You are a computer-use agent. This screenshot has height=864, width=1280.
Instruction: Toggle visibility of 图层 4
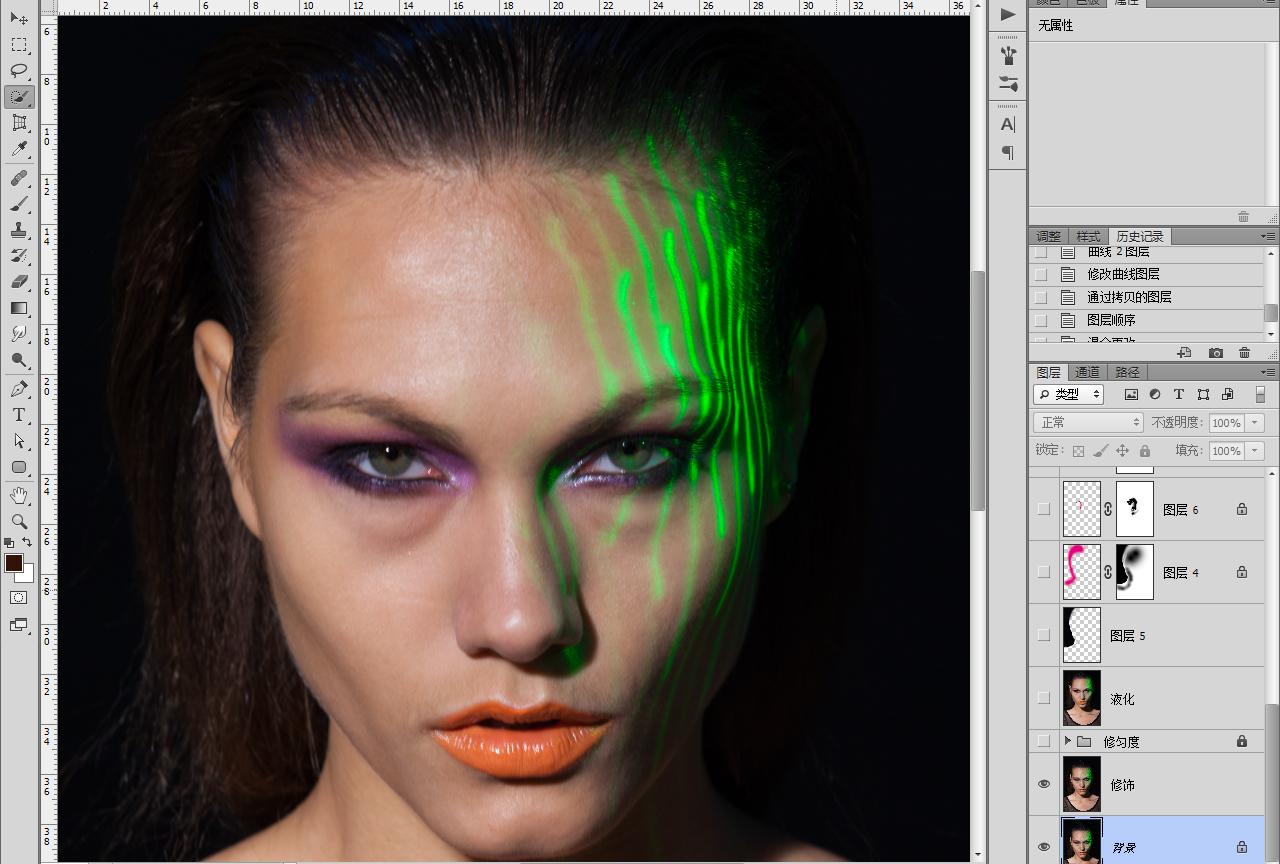pyautogui.click(x=1044, y=572)
